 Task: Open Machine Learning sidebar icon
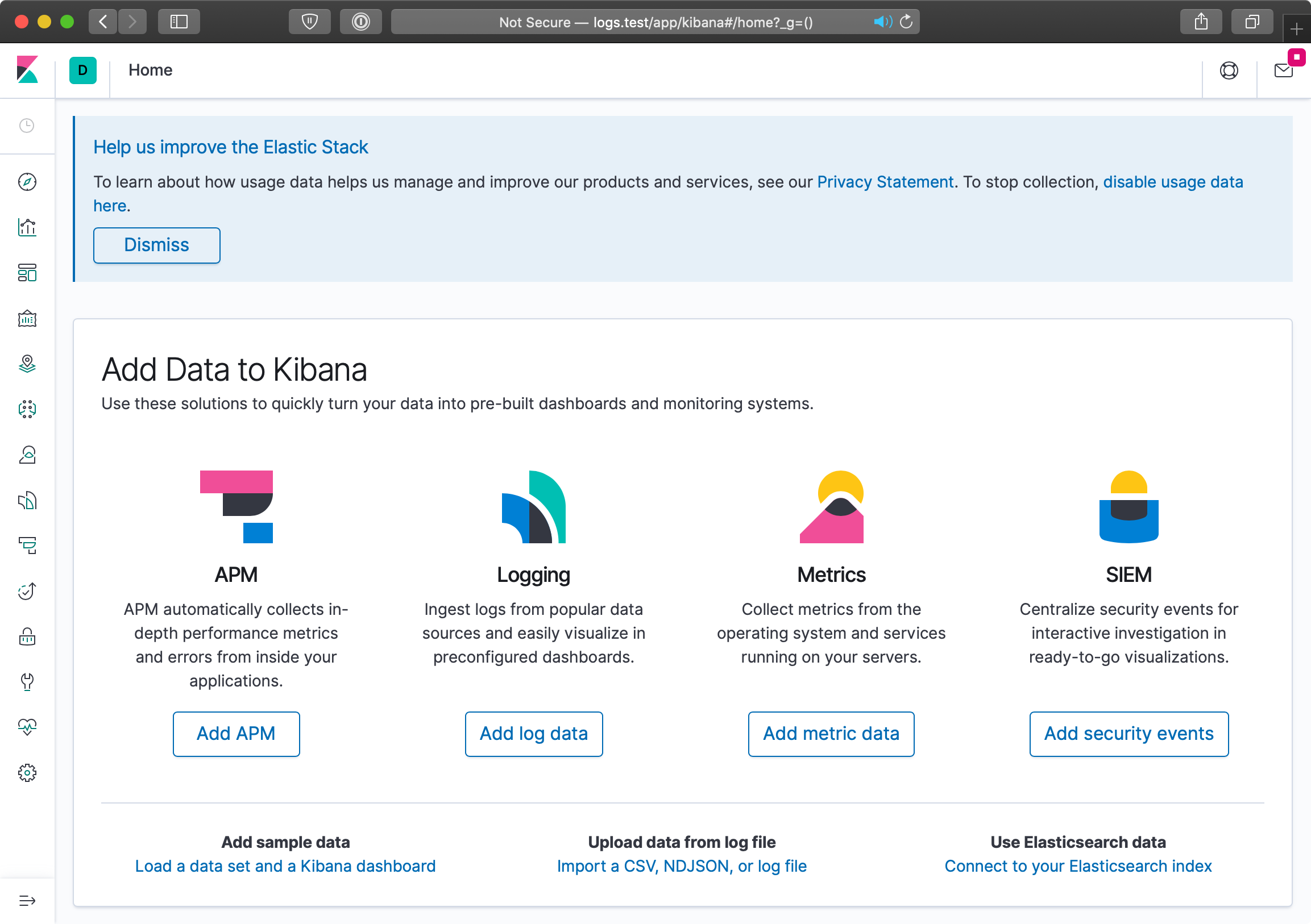27,409
